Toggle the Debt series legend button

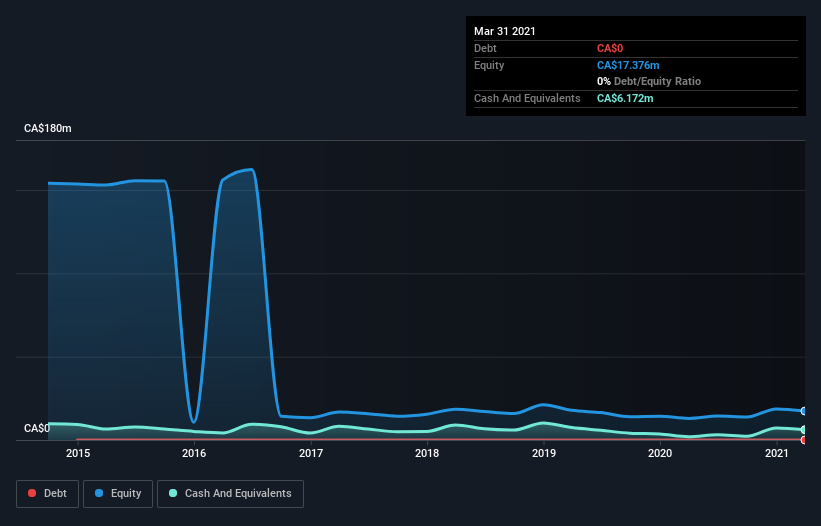point(47,494)
